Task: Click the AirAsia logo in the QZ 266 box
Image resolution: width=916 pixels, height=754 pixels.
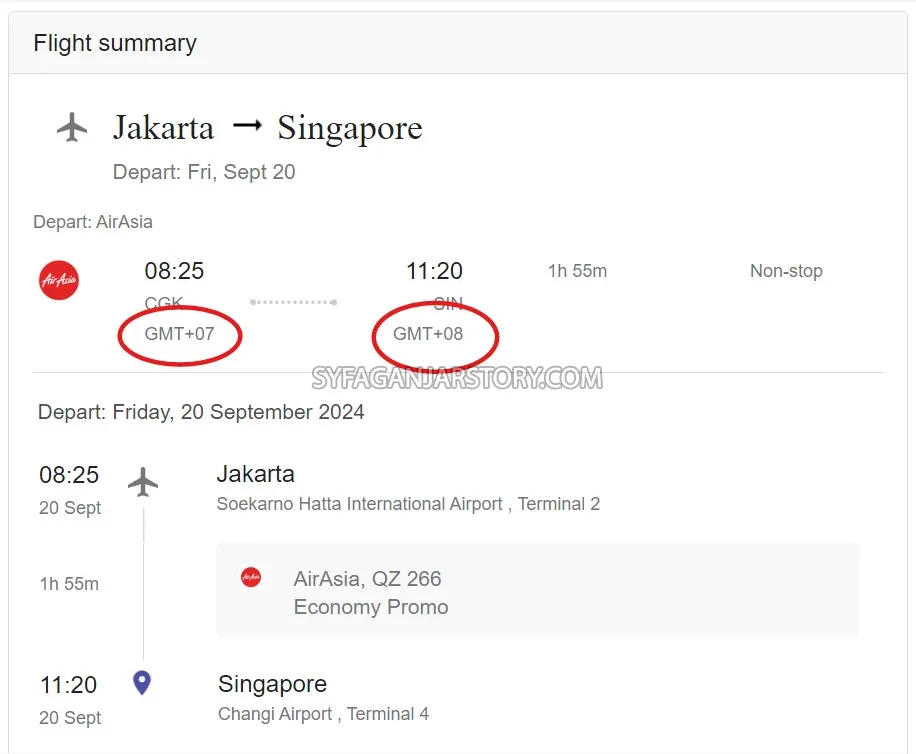Action: pyautogui.click(x=250, y=577)
